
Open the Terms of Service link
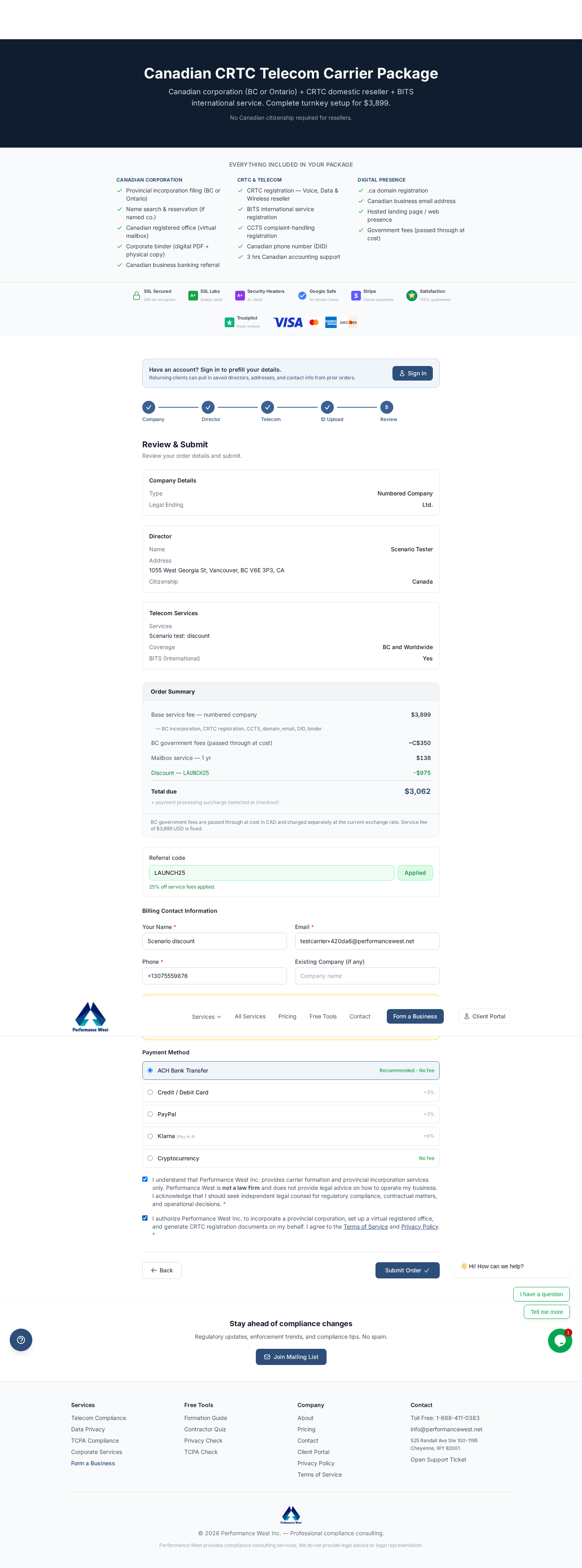click(x=365, y=1227)
